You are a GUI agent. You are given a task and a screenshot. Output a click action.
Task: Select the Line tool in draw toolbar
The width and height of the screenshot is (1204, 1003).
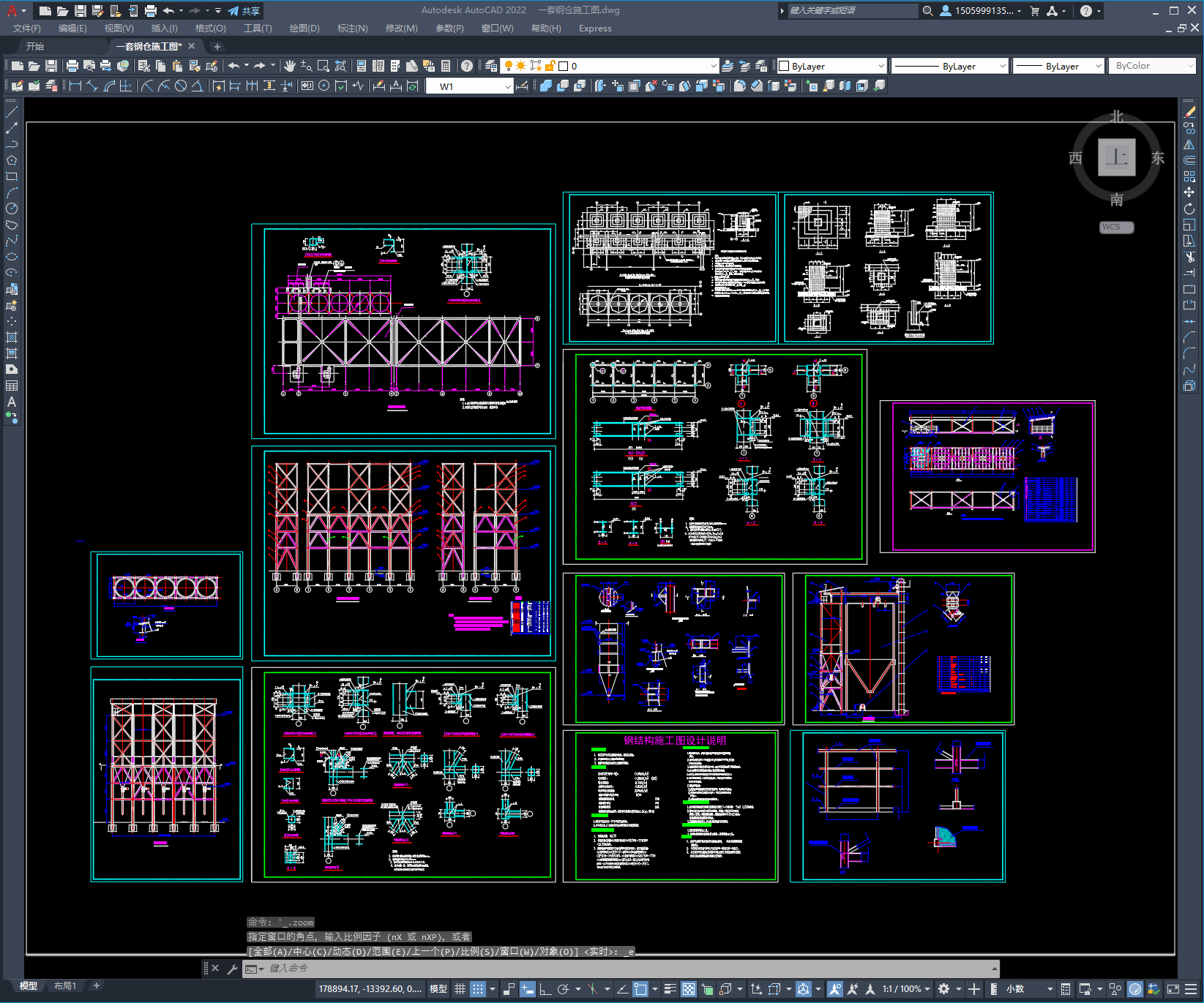[x=12, y=112]
